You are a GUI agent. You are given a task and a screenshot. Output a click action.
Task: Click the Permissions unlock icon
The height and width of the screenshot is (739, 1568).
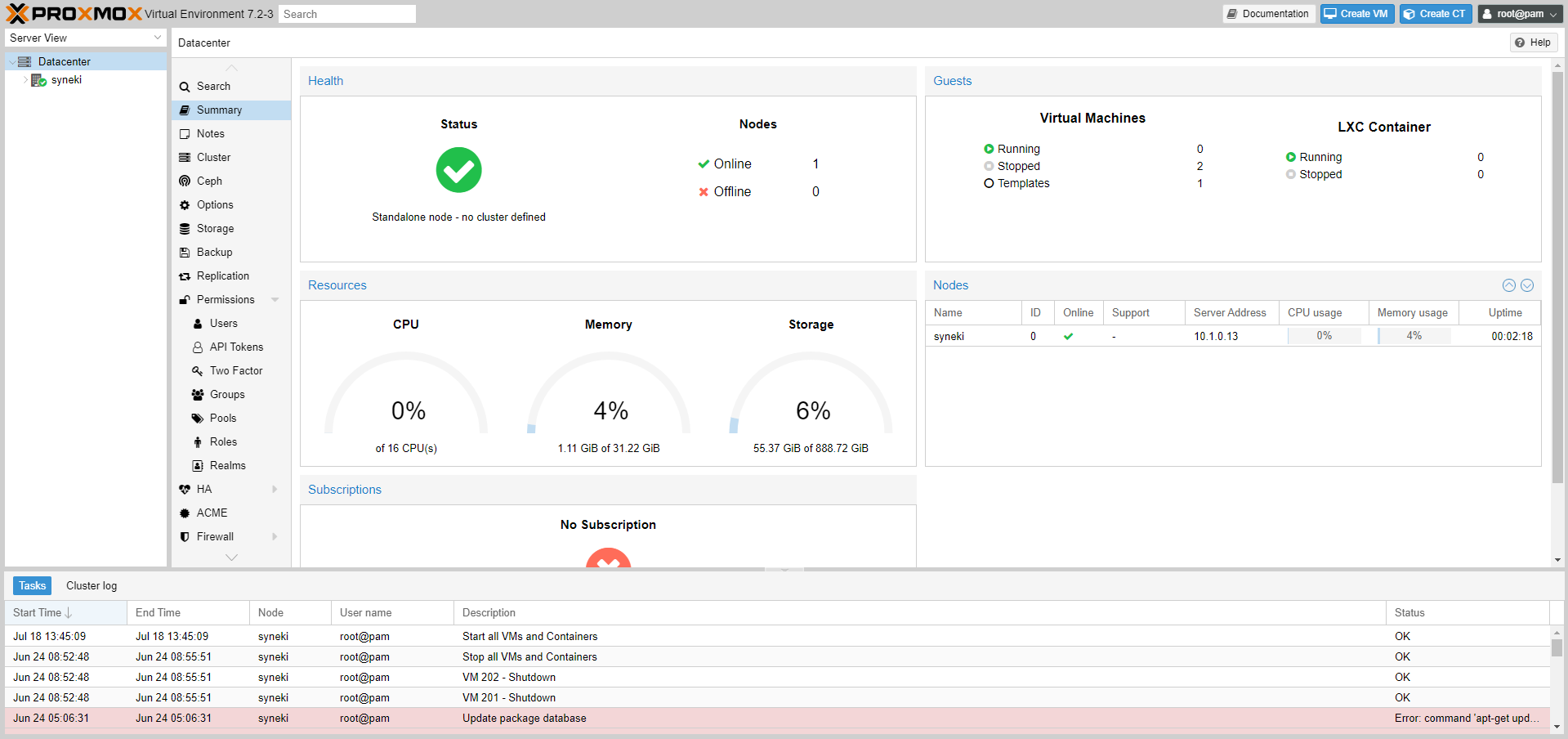185,300
